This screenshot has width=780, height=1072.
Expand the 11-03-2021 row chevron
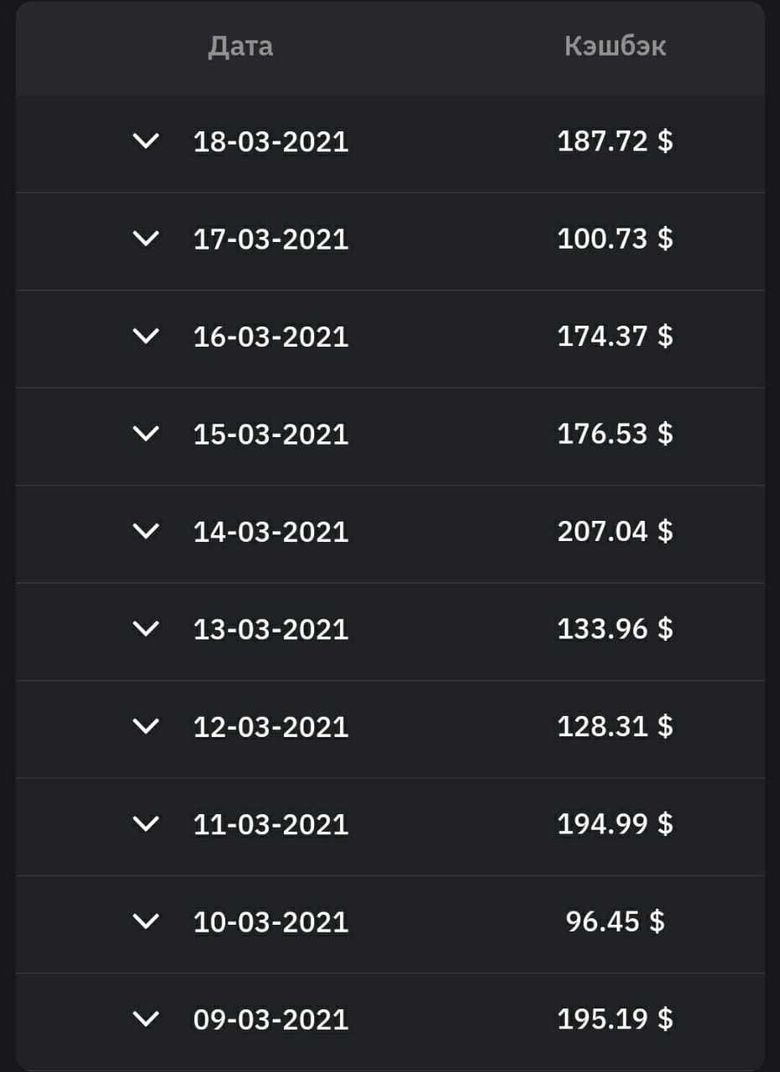(146, 823)
